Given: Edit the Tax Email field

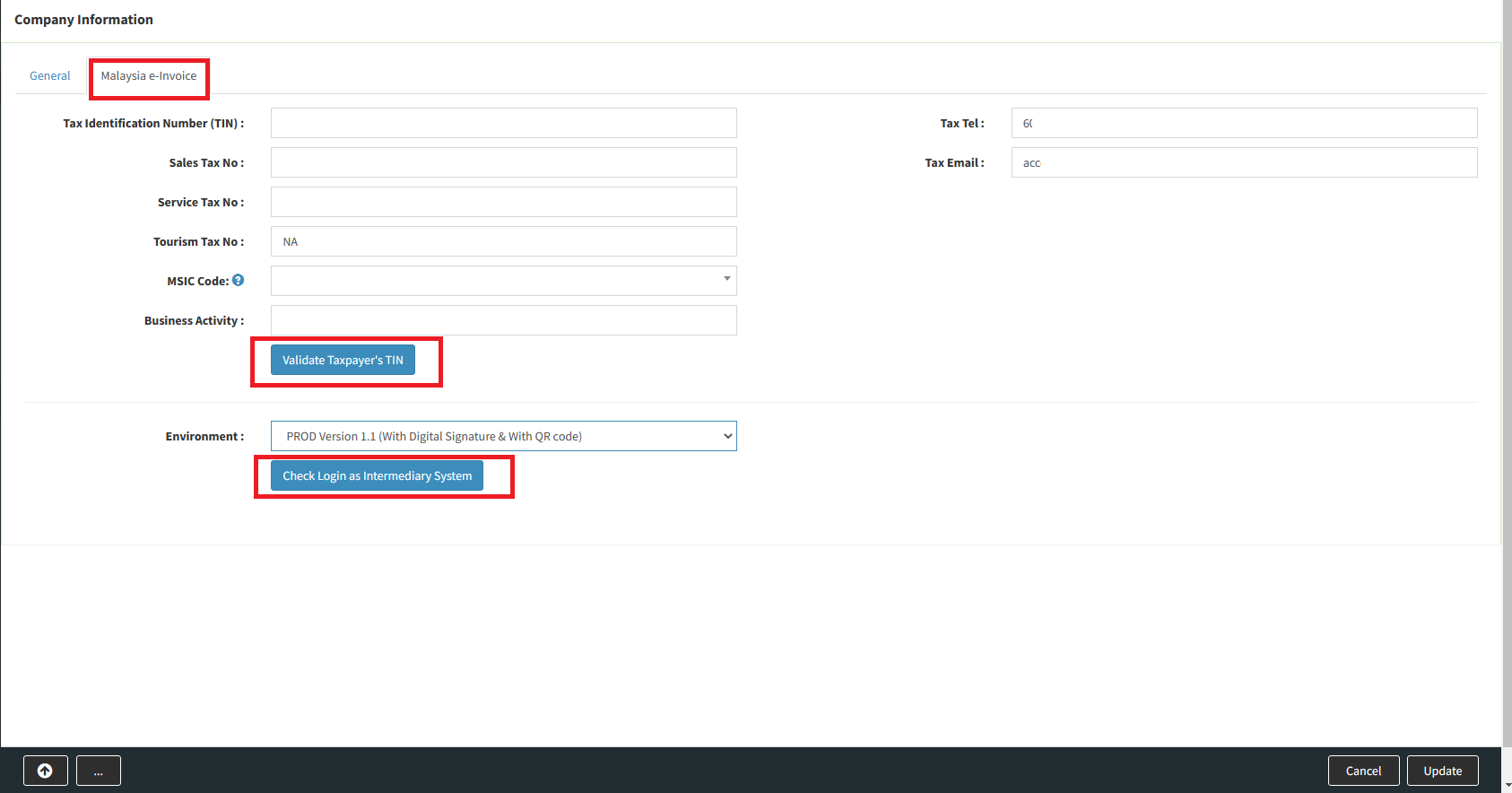Looking at the screenshot, I should (1244, 162).
